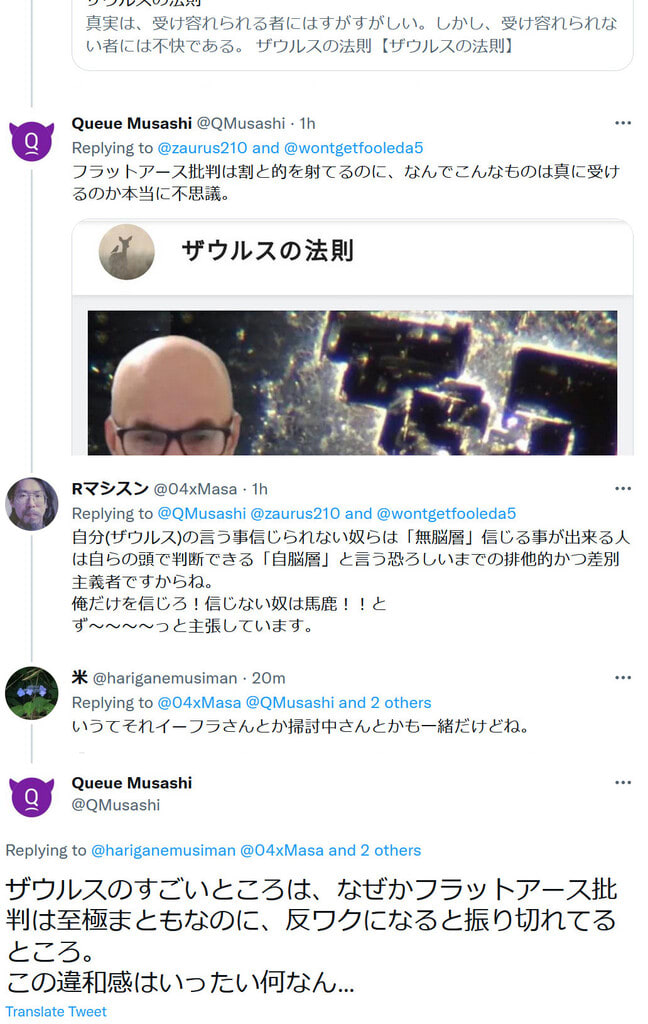Click the ザウルスの法則 card title
Viewport: 648px width, 1024px height.
267,251
